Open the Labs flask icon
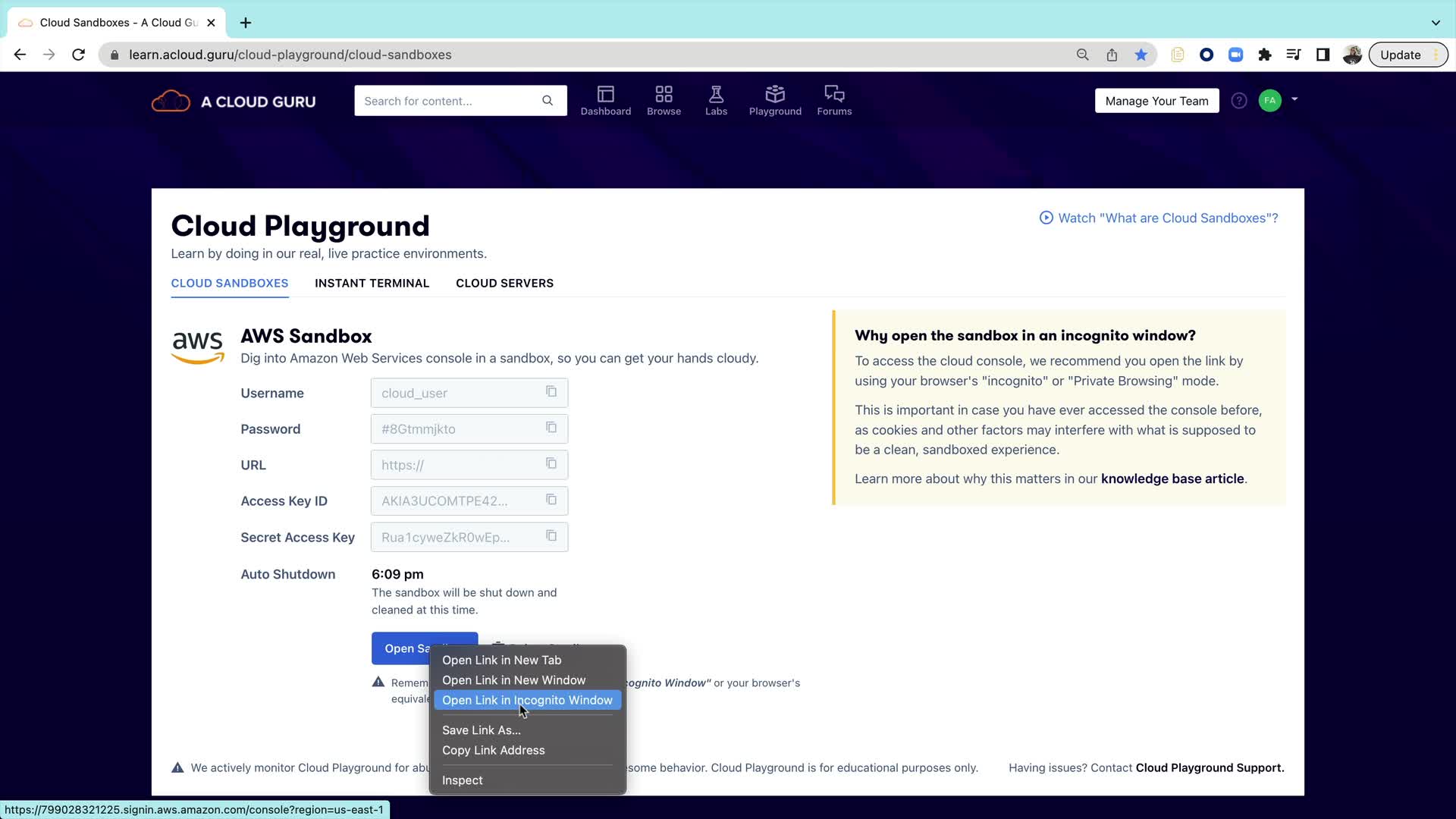Viewport: 1456px width, 819px height. click(716, 100)
